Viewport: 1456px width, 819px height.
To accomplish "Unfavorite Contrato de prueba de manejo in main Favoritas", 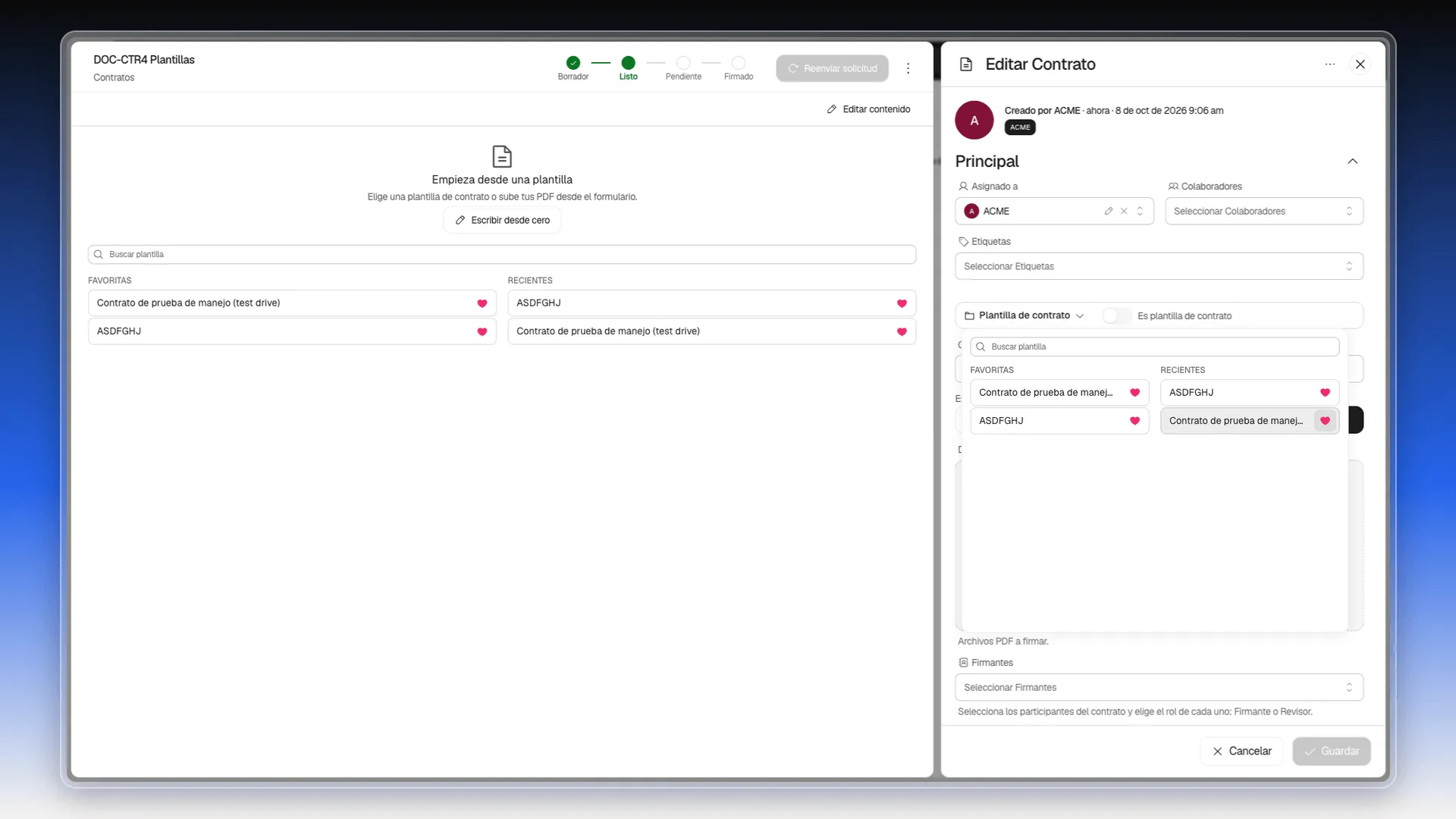I will [x=482, y=303].
